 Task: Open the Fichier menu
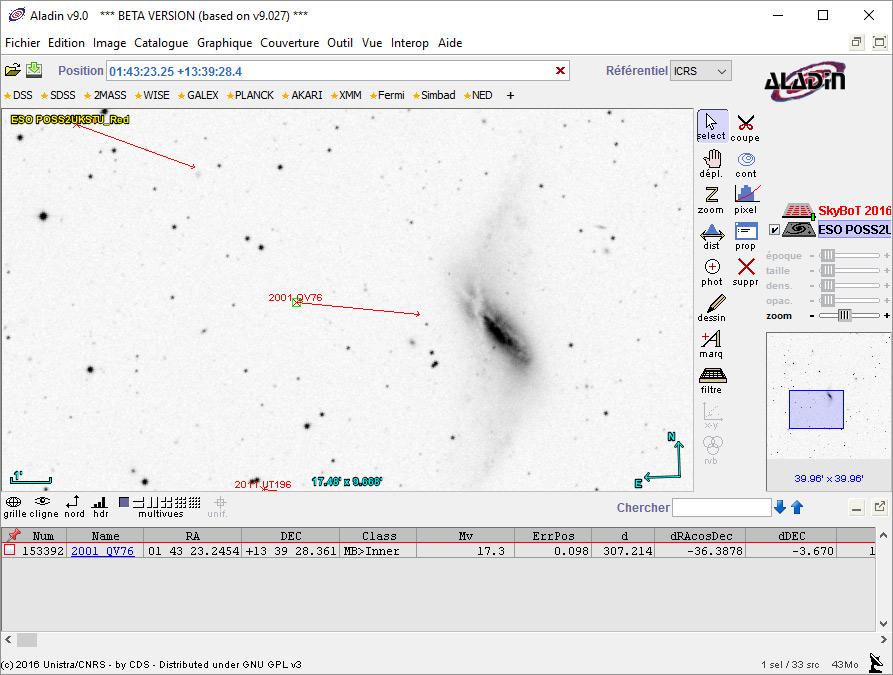click(23, 43)
